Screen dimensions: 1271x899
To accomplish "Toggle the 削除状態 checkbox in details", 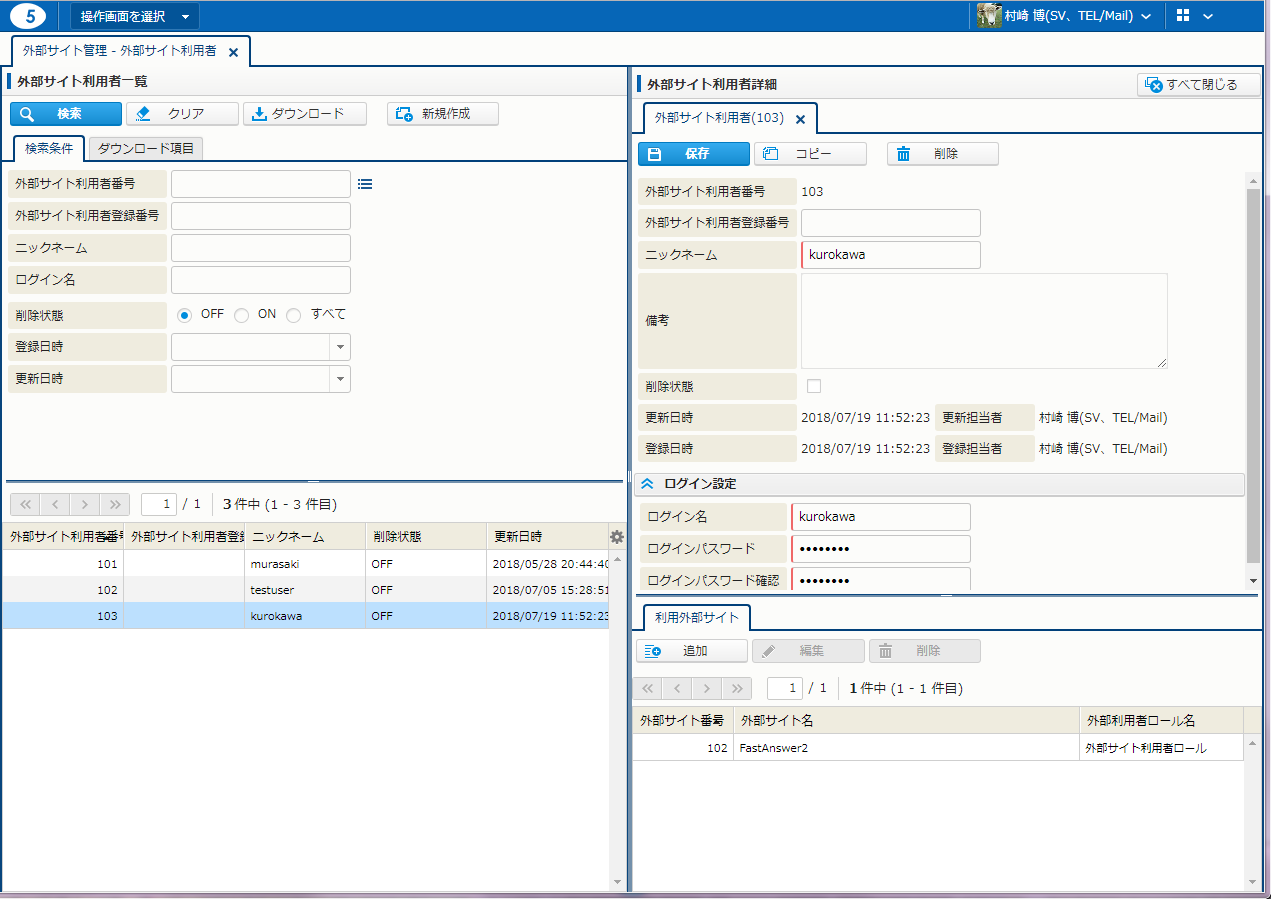I will click(x=814, y=386).
